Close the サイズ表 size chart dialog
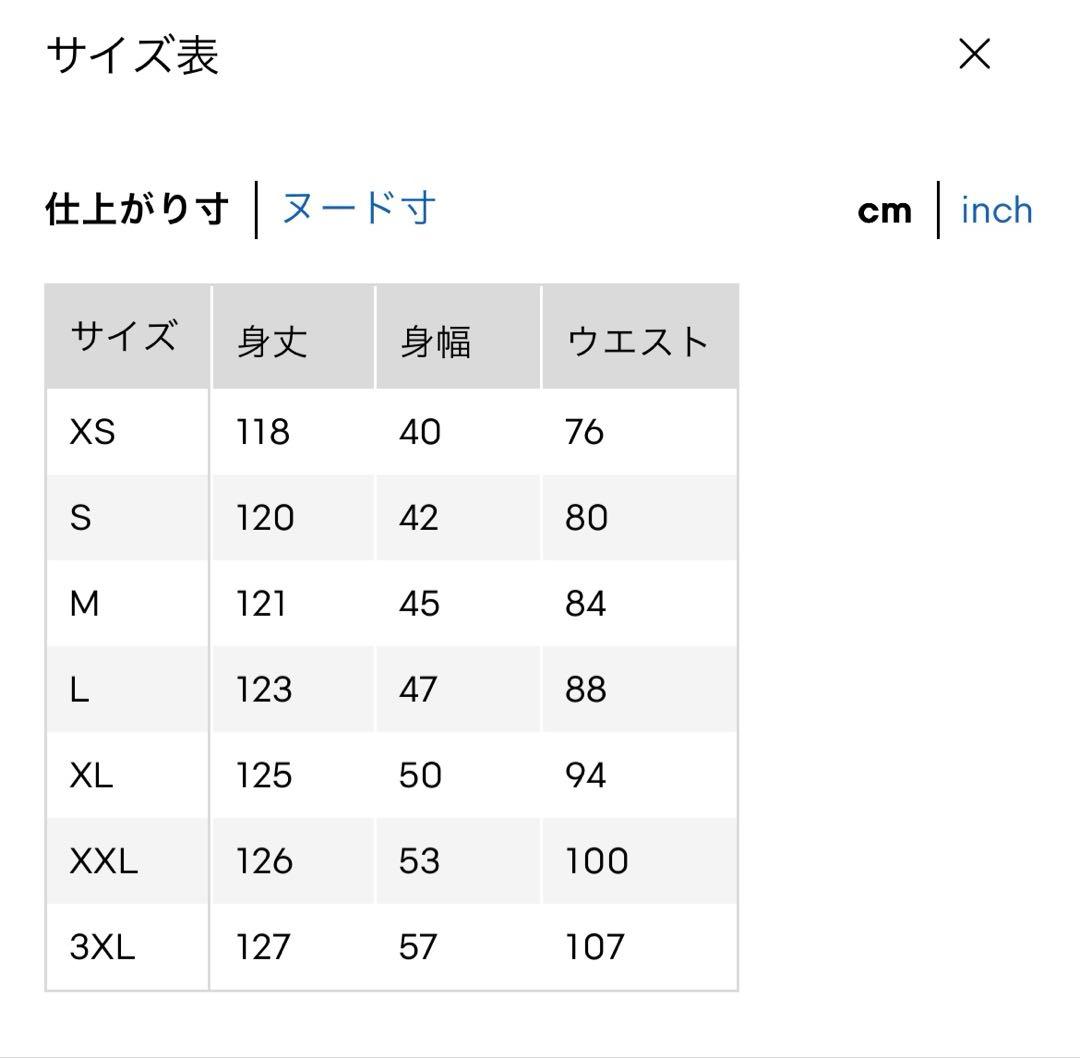 [974, 54]
